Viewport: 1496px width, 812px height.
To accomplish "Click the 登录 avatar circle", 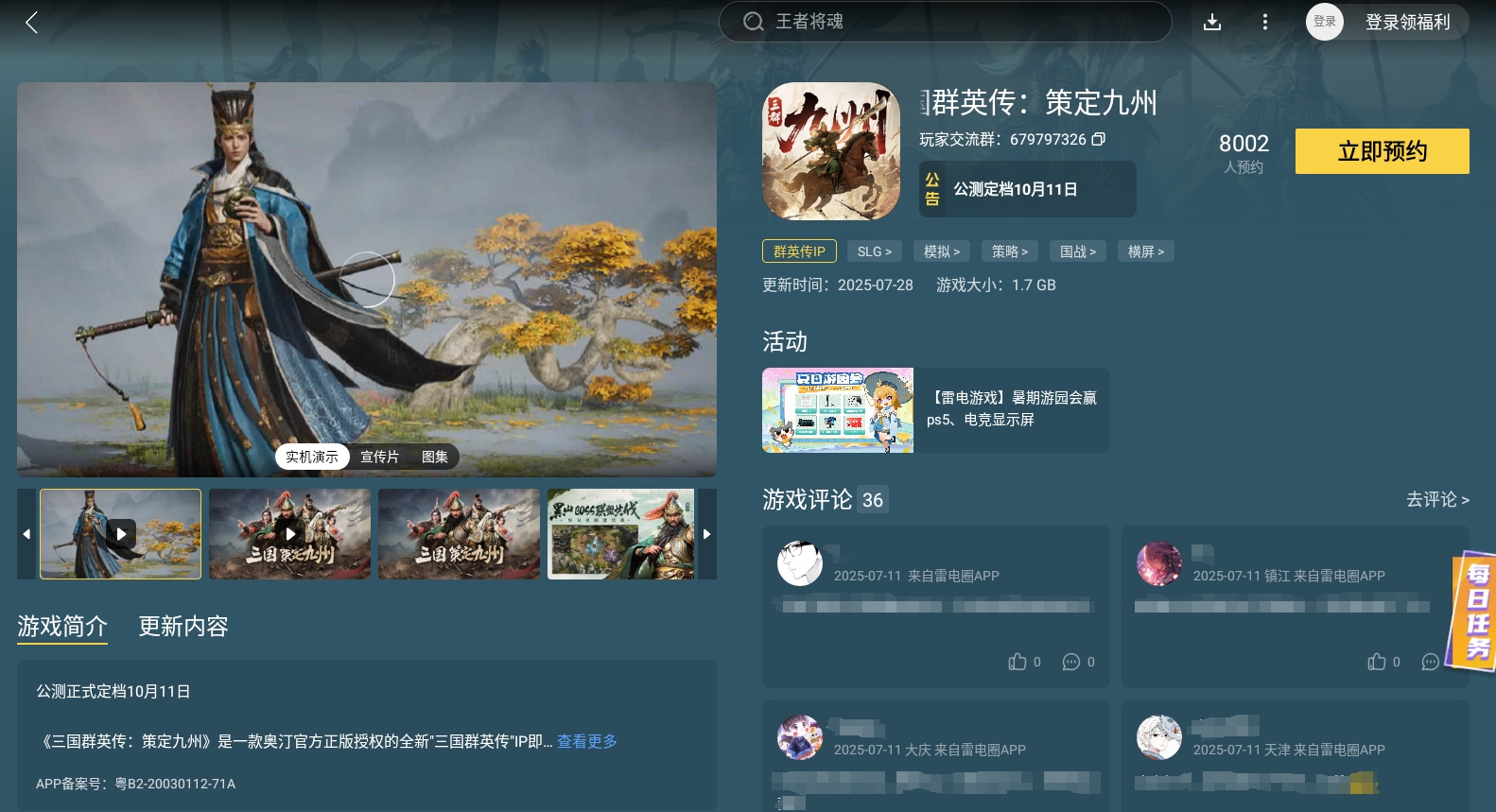I will pyautogui.click(x=1324, y=22).
